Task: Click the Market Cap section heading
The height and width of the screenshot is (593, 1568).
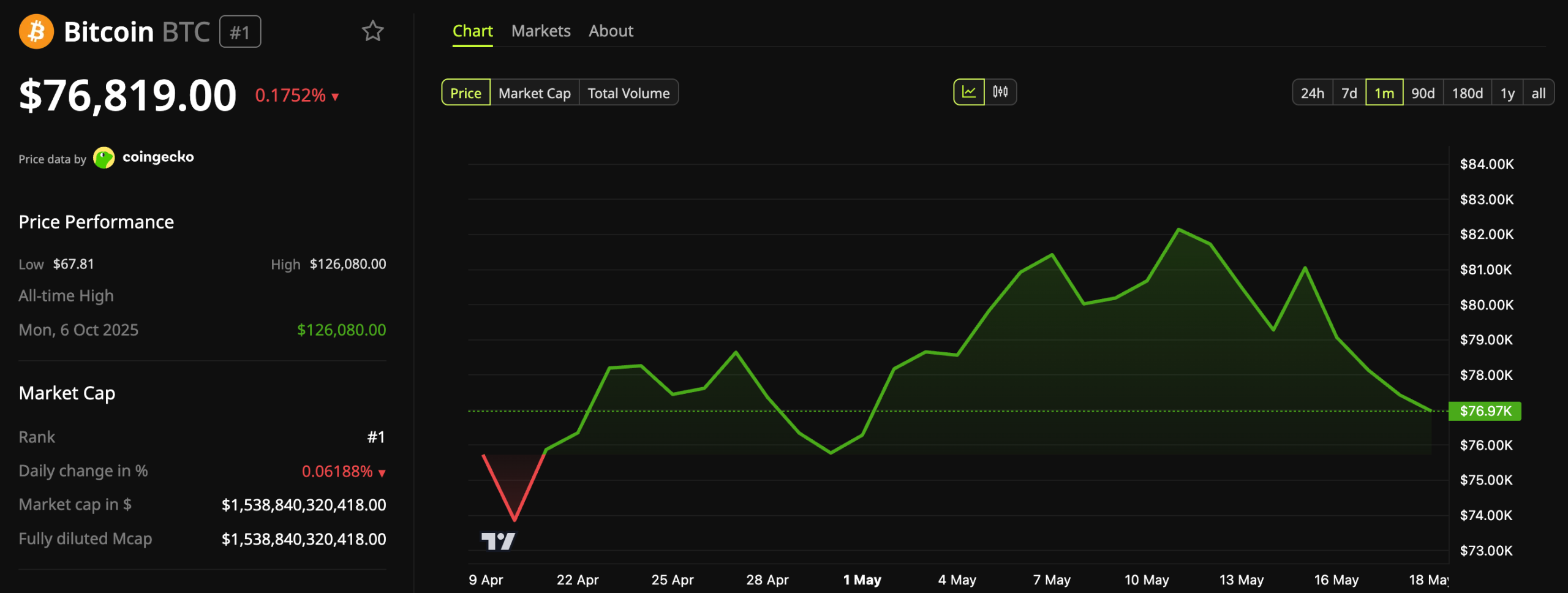Action: 67,393
